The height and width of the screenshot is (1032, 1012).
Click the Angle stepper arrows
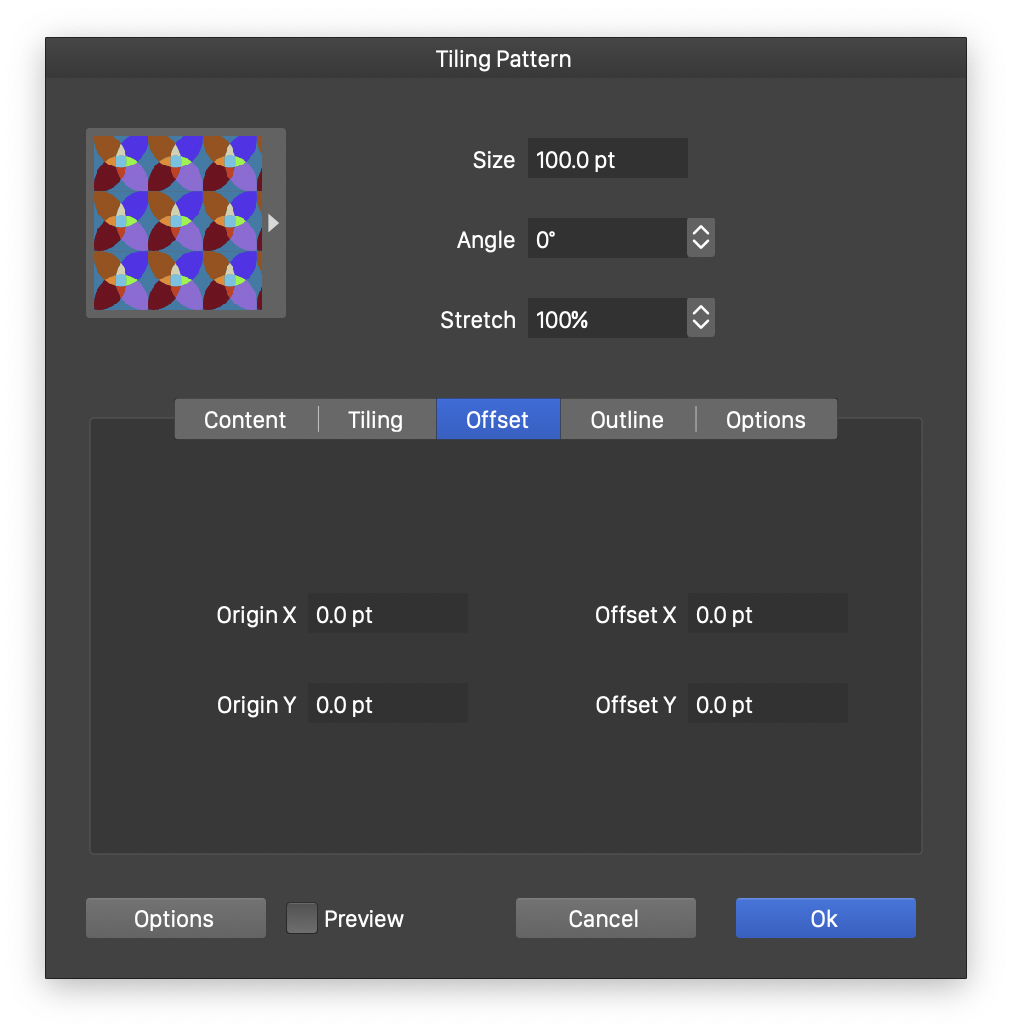pyautogui.click(x=701, y=239)
